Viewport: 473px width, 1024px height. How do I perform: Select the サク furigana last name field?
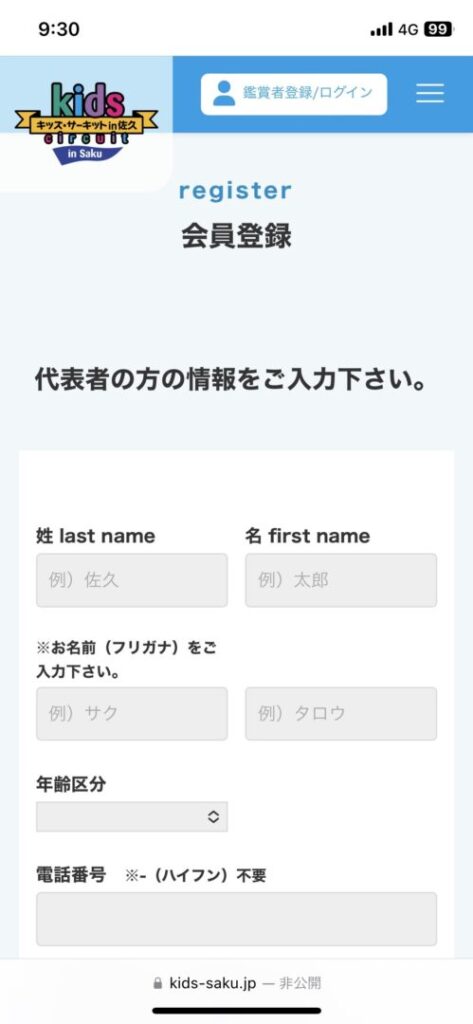[132, 713]
